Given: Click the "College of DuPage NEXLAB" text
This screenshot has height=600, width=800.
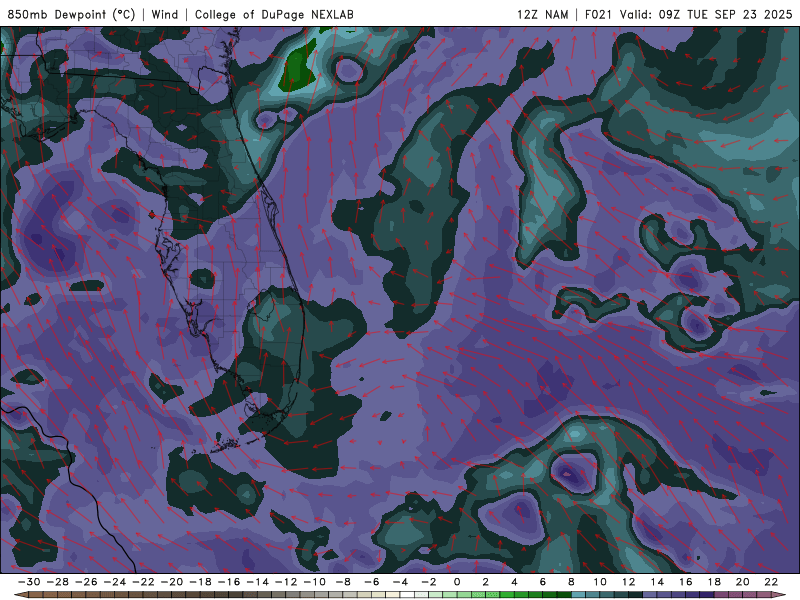Looking at the screenshot, I should point(274,14).
